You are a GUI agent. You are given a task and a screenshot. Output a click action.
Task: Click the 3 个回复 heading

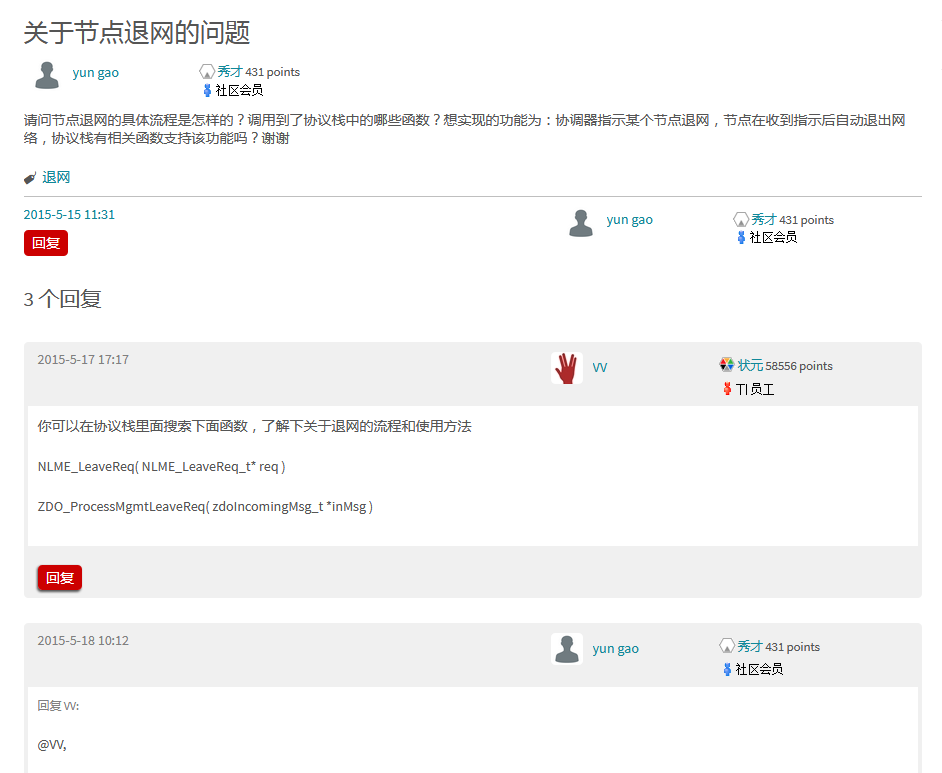point(62,299)
